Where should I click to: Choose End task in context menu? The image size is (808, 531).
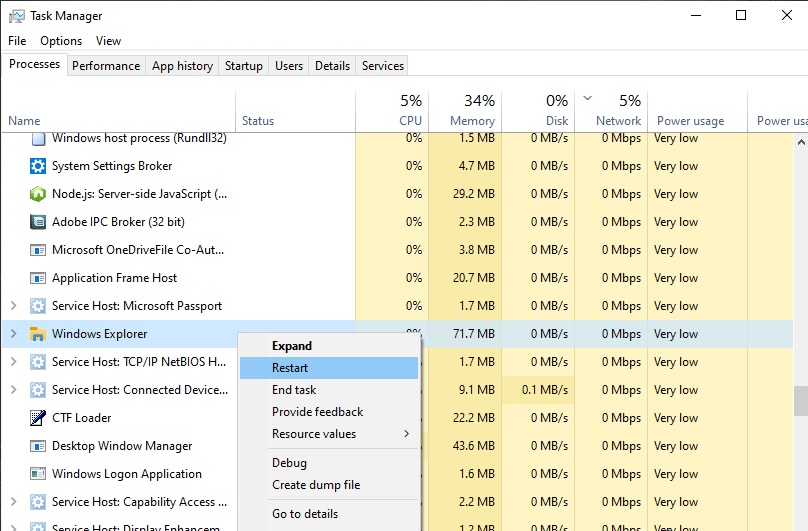coord(329,390)
